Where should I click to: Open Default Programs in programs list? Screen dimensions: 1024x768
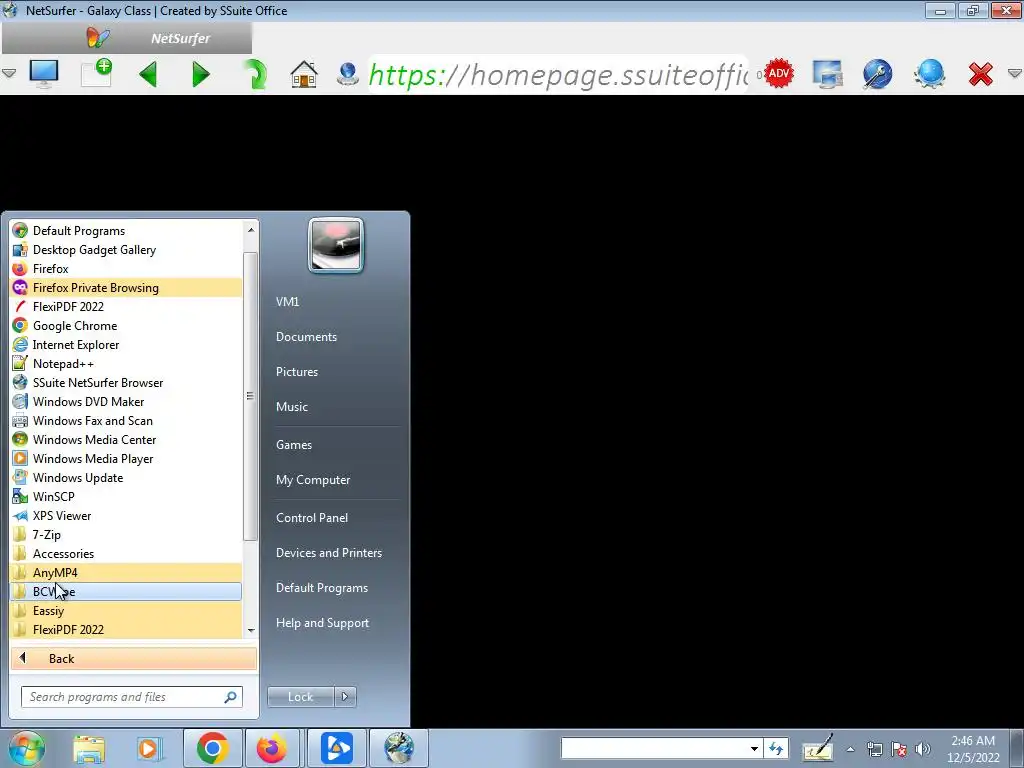pos(126,231)
